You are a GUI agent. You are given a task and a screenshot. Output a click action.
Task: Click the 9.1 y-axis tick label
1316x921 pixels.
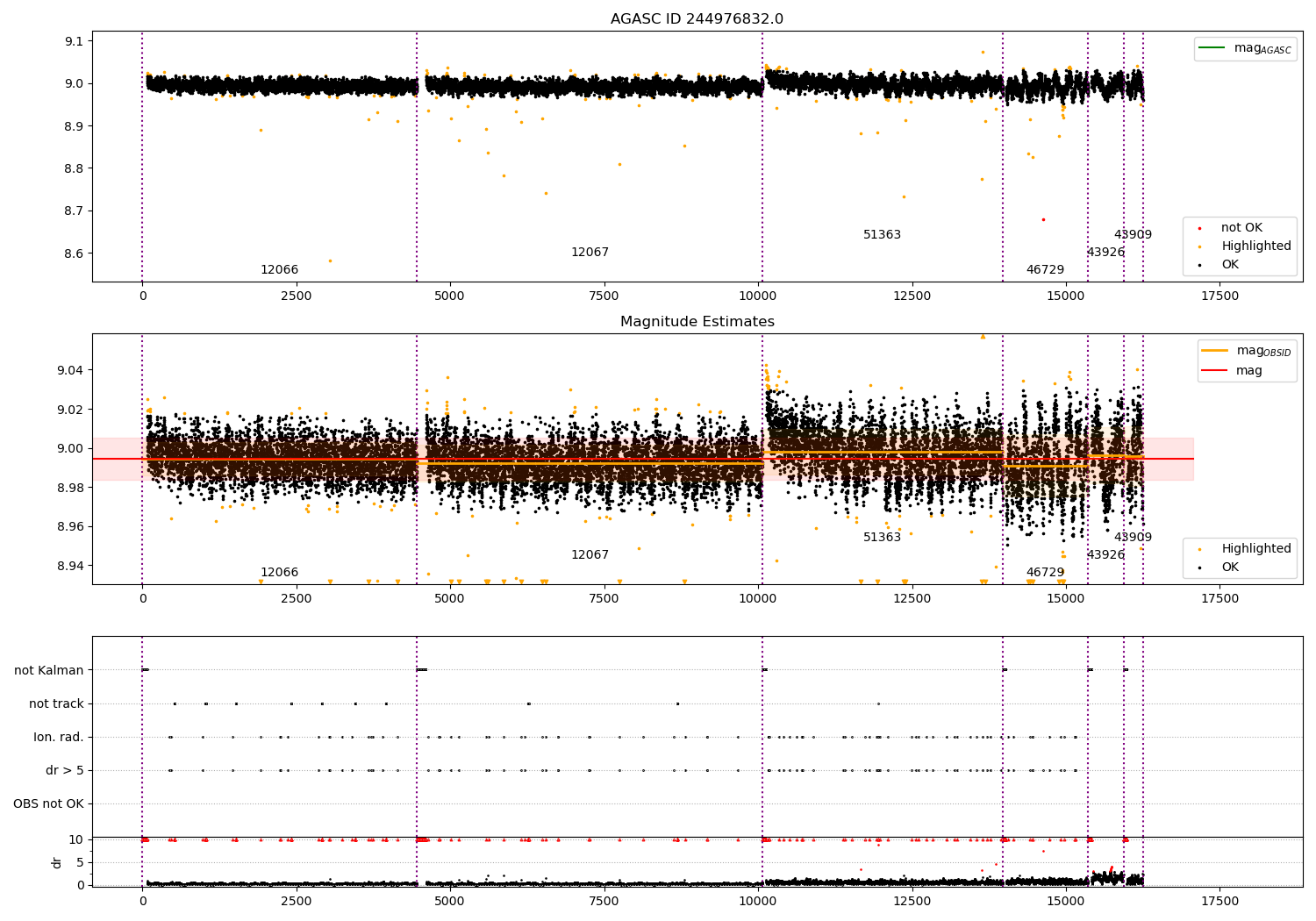tap(73, 41)
